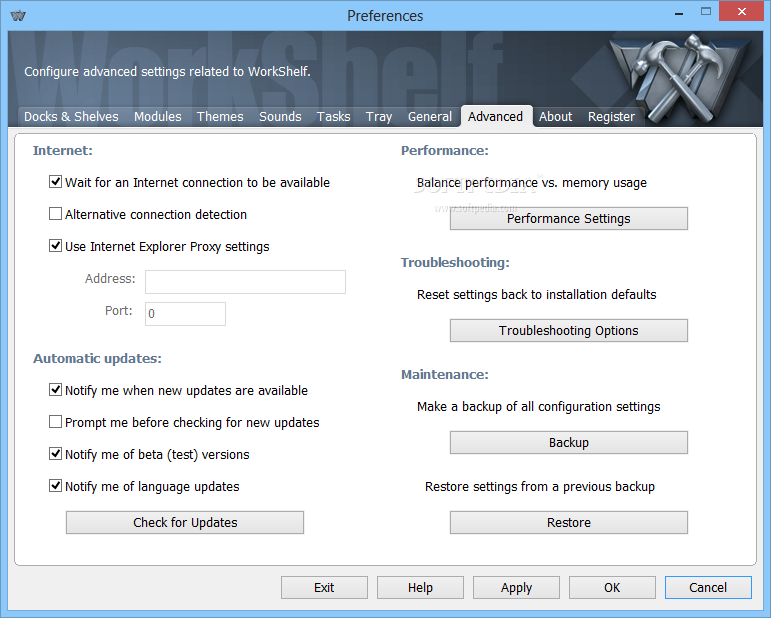Select the Advanced tab
771x618 pixels.
coord(496,117)
